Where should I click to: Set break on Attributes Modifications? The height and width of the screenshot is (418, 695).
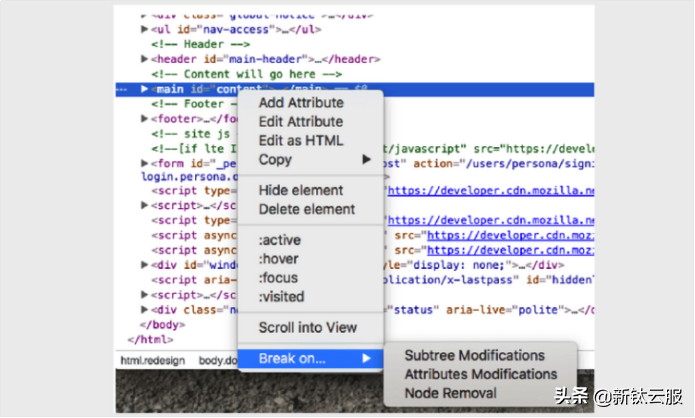pos(480,374)
